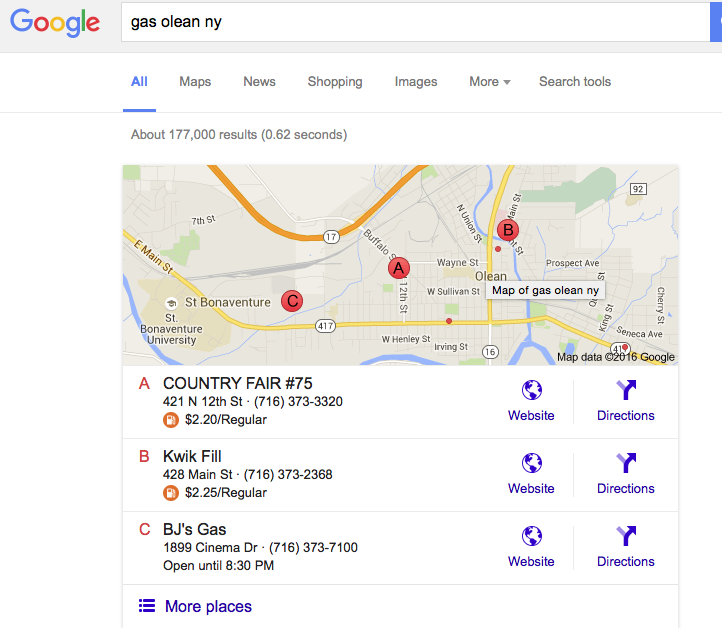The height and width of the screenshot is (628, 722).
Task: Click Open until 8:30 PM text
Action: pyautogui.click(x=218, y=565)
